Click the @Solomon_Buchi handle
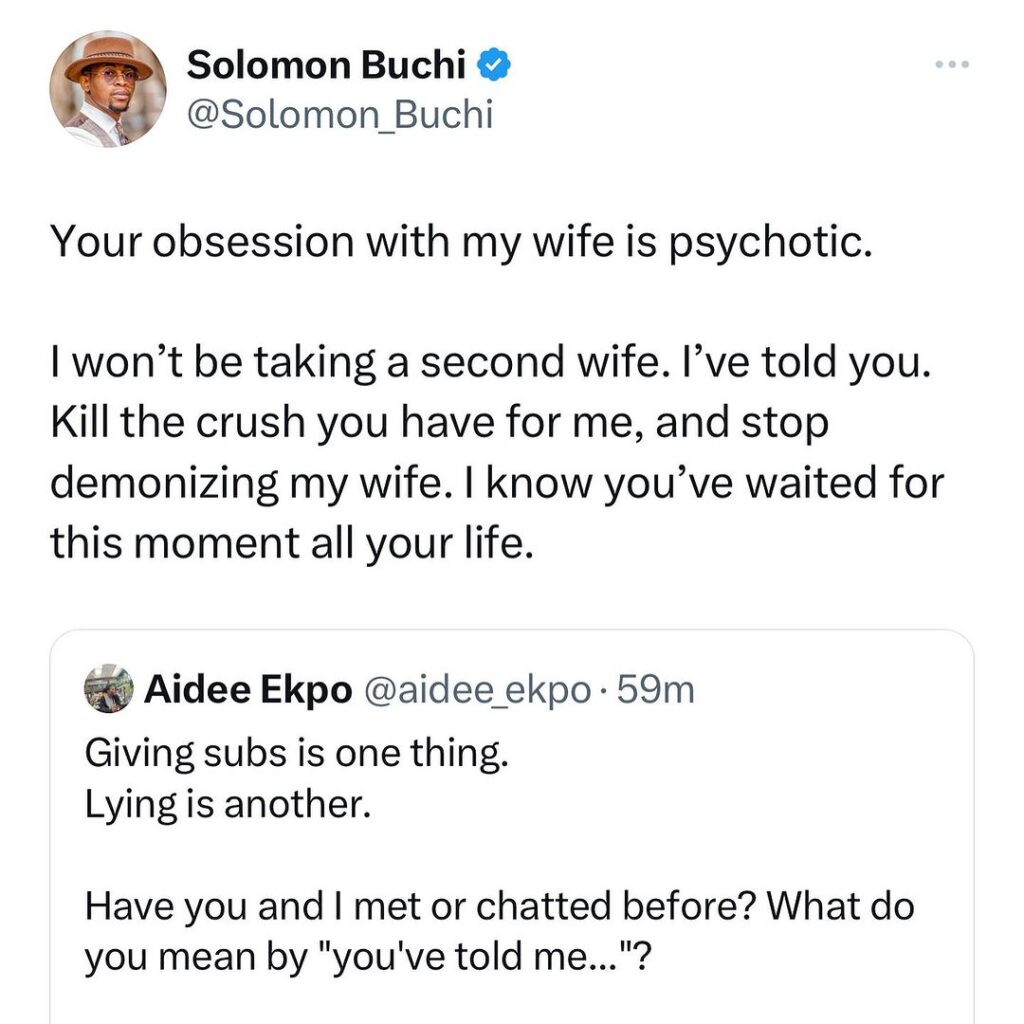 pos(340,115)
